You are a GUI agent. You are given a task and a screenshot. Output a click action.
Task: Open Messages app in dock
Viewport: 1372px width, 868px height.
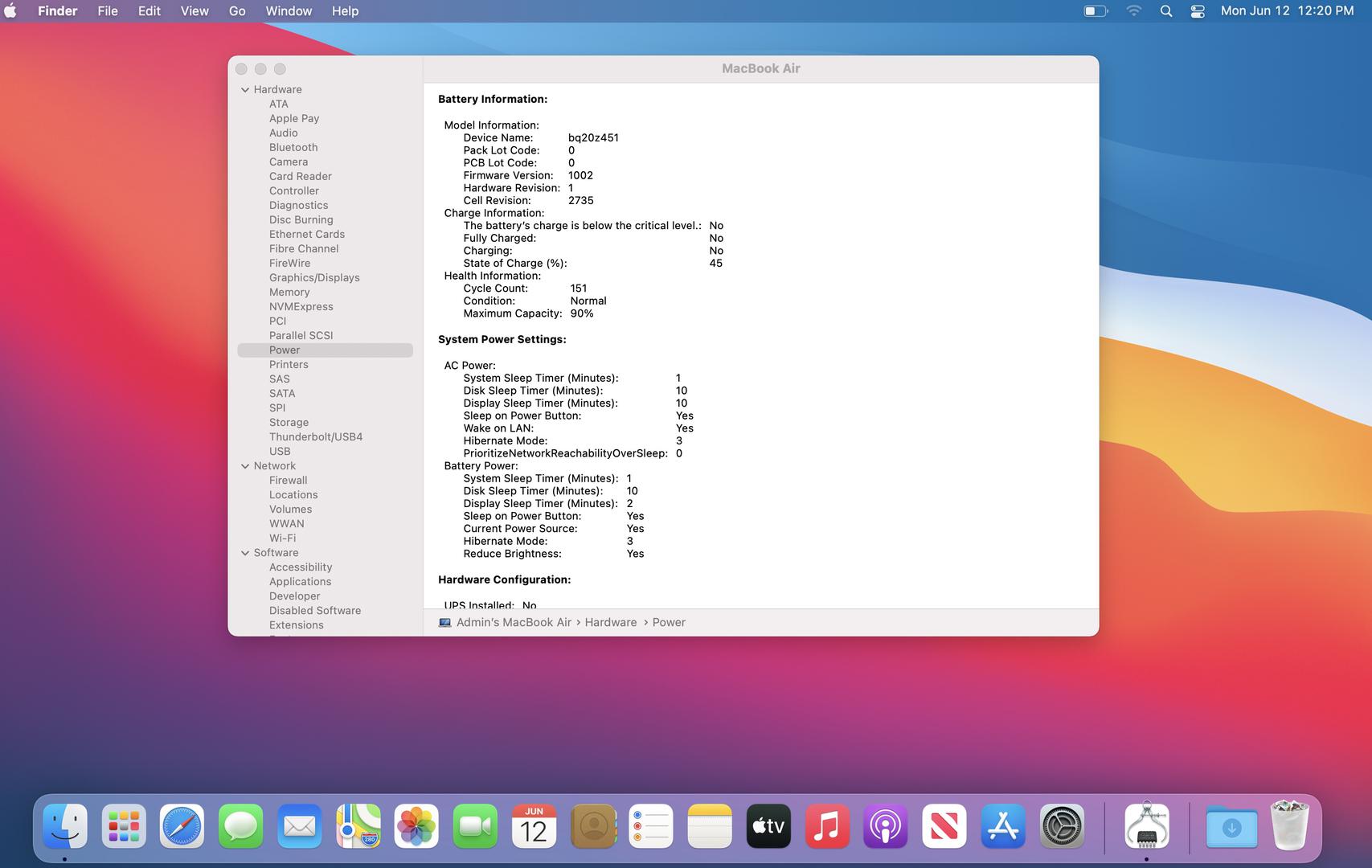click(241, 826)
